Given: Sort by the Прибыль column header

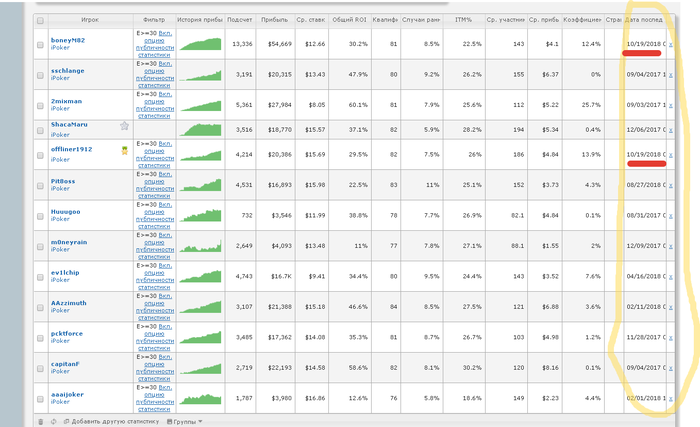Looking at the screenshot, I should point(275,20).
